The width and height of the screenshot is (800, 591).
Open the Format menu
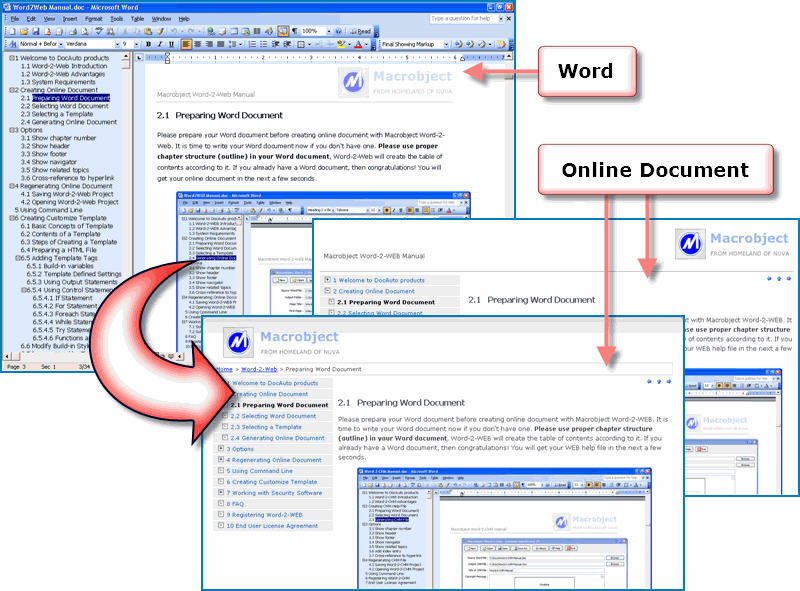pos(94,18)
